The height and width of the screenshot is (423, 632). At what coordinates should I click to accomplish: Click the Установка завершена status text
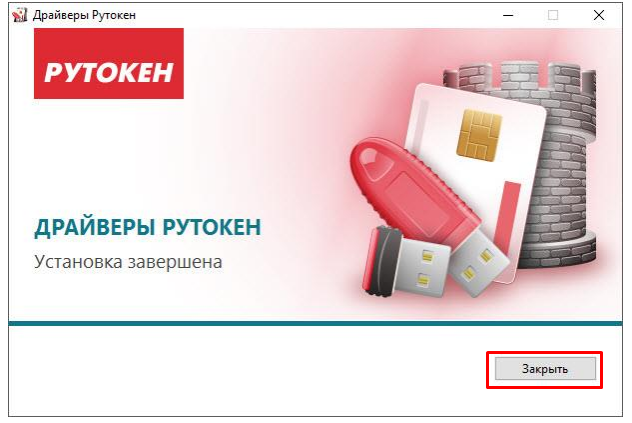click(128, 262)
